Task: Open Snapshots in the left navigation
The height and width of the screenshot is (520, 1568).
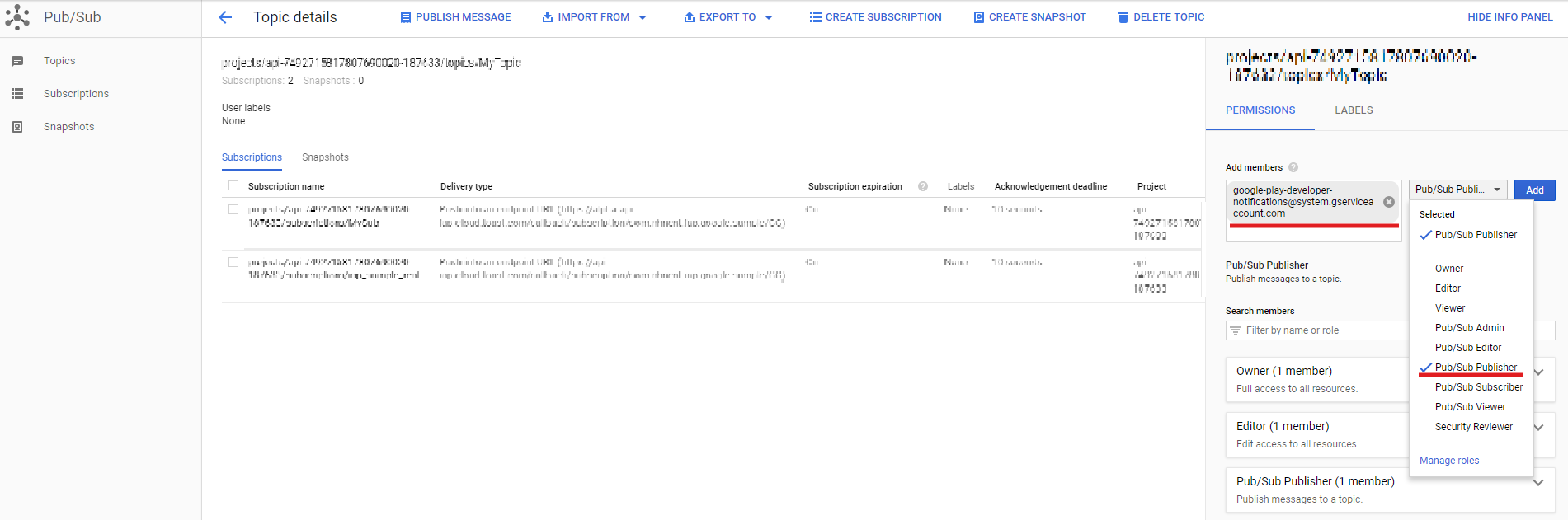Action: coord(68,127)
